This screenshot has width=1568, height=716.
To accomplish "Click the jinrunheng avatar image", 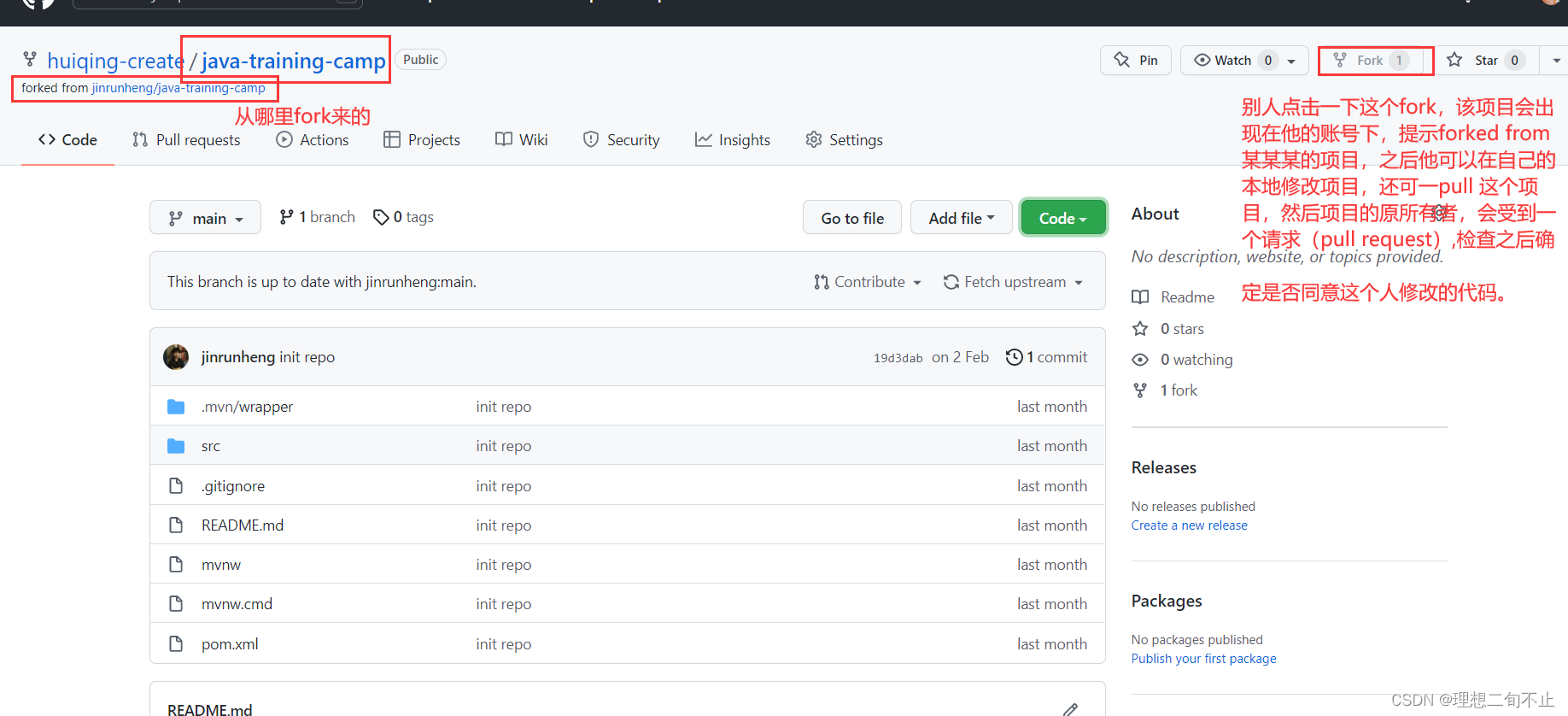I will (176, 357).
